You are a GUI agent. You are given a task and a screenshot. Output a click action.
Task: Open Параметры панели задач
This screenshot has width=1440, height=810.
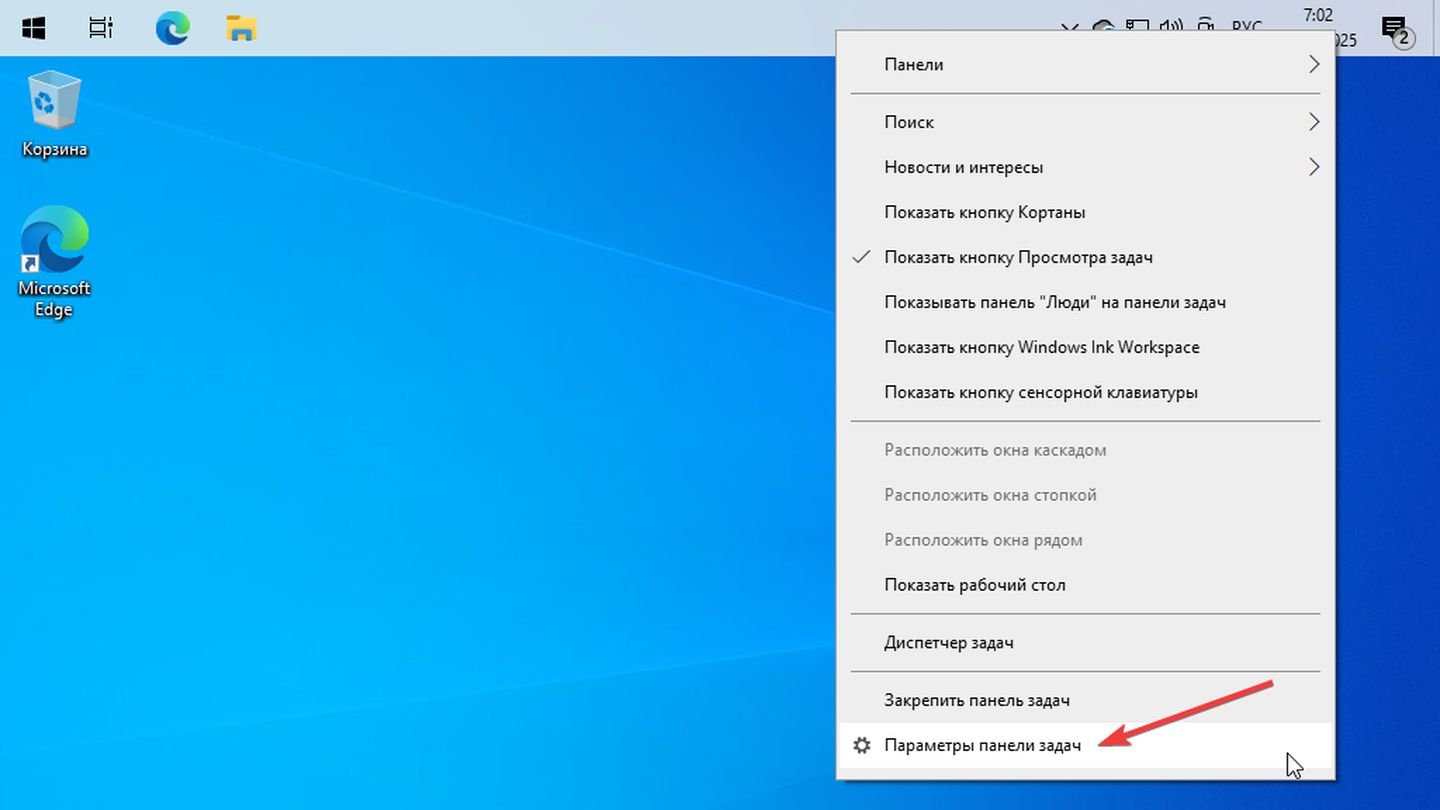(x=1085, y=745)
